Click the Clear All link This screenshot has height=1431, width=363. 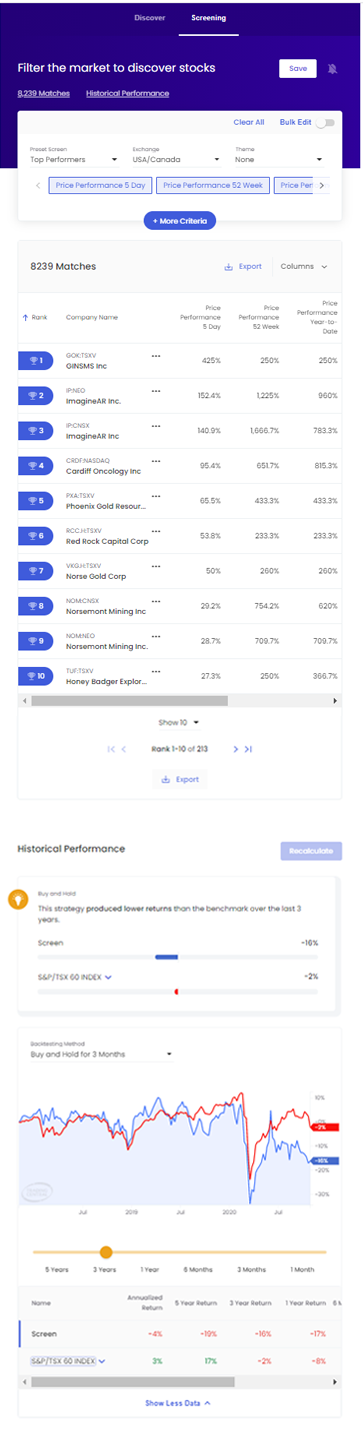click(249, 122)
